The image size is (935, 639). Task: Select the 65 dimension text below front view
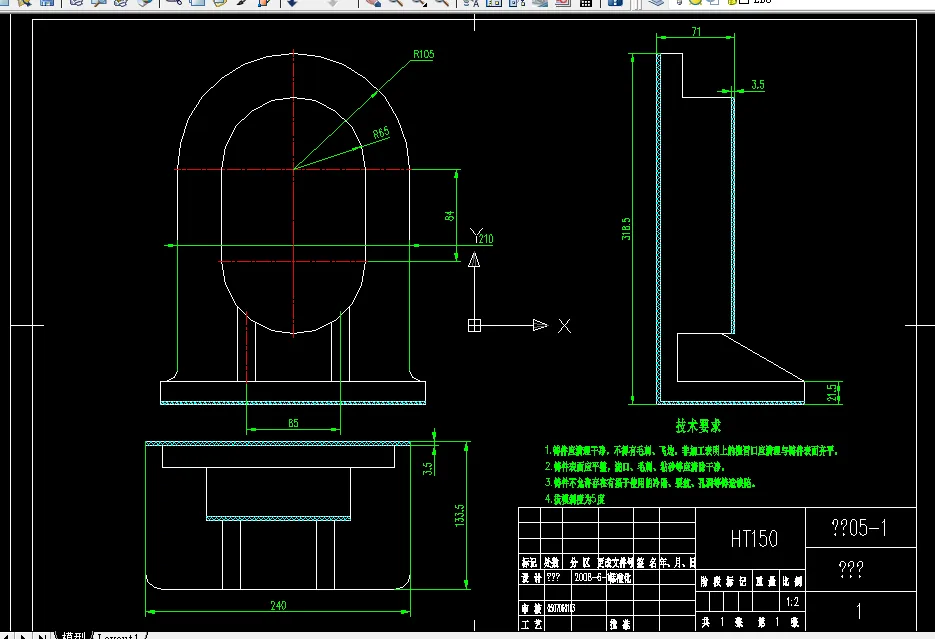coord(293,423)
